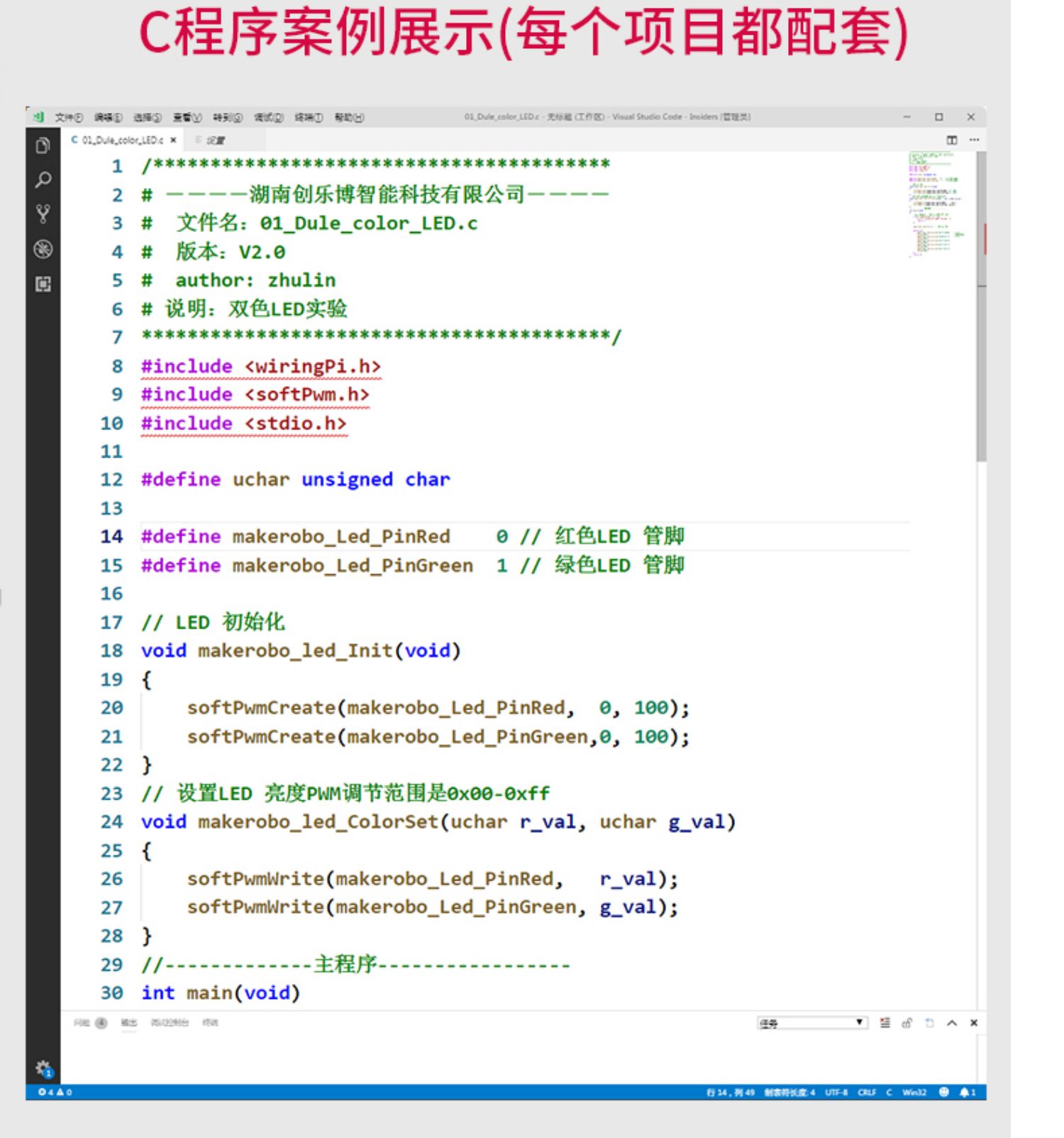This screenshot has width=1064, height=1138.
Task: Click 'makerobo_led_ColorSet' function name on line 24
Action: point(318,822)
